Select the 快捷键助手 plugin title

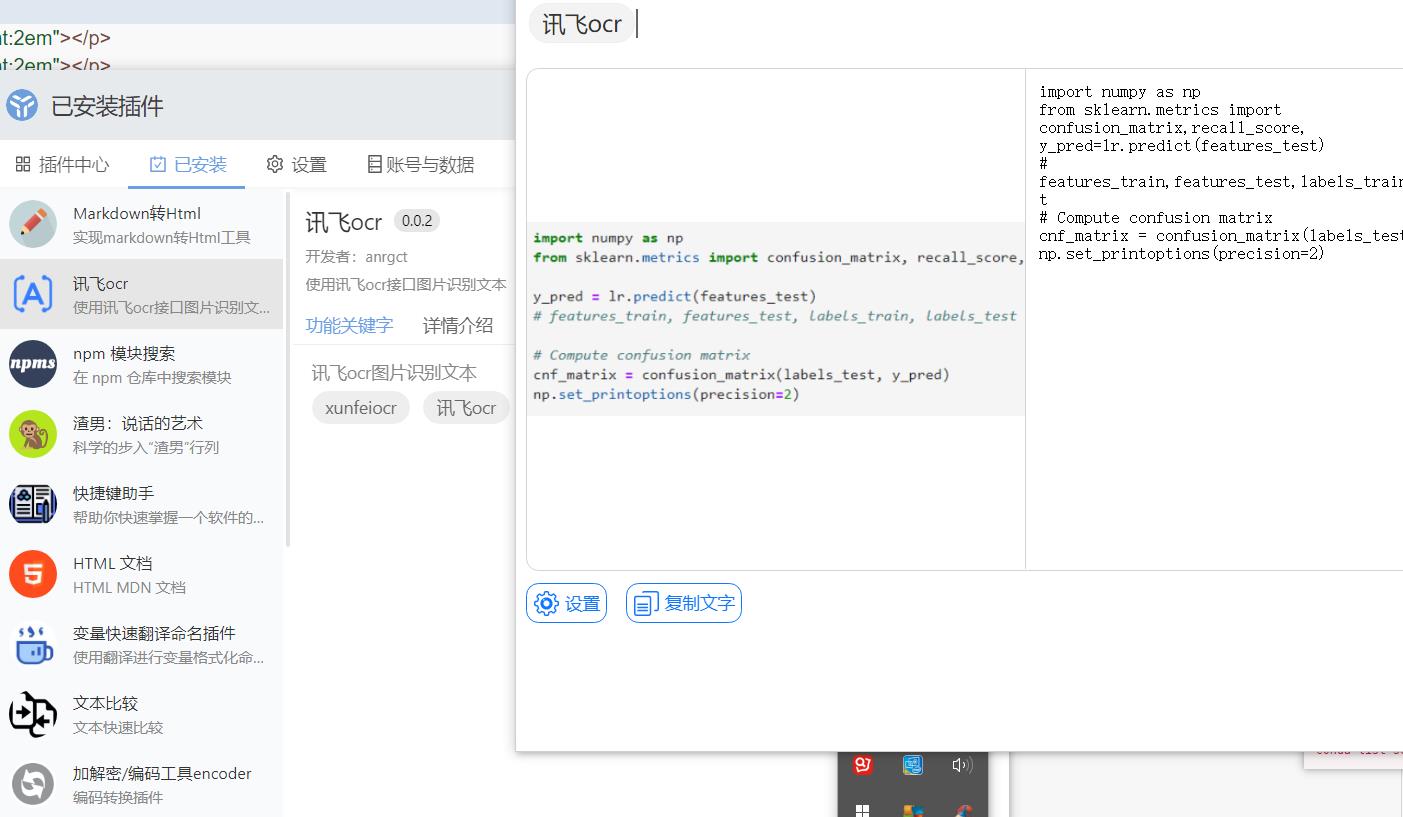(x=113, y=493)
